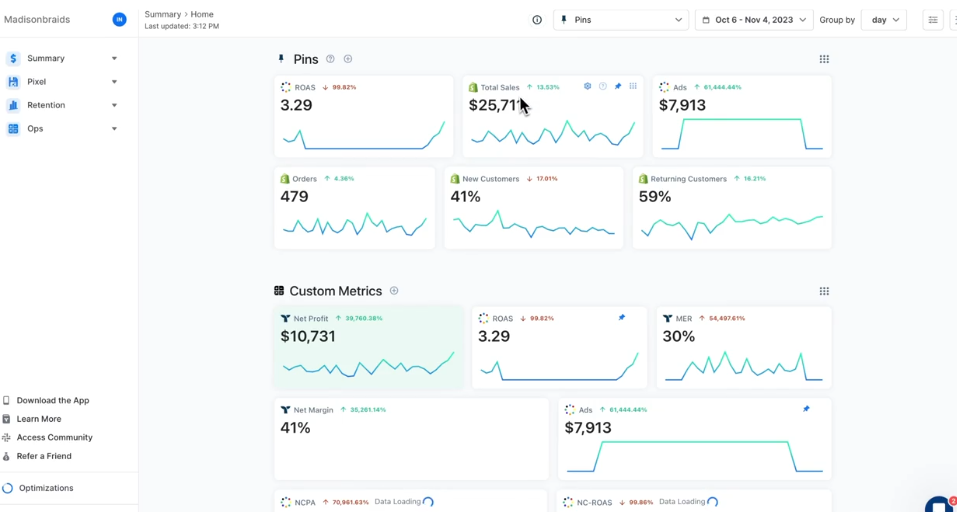The height and width of the screenshot is (512, 957).
Task: Click the Access Community link
Action: [54, 438]
